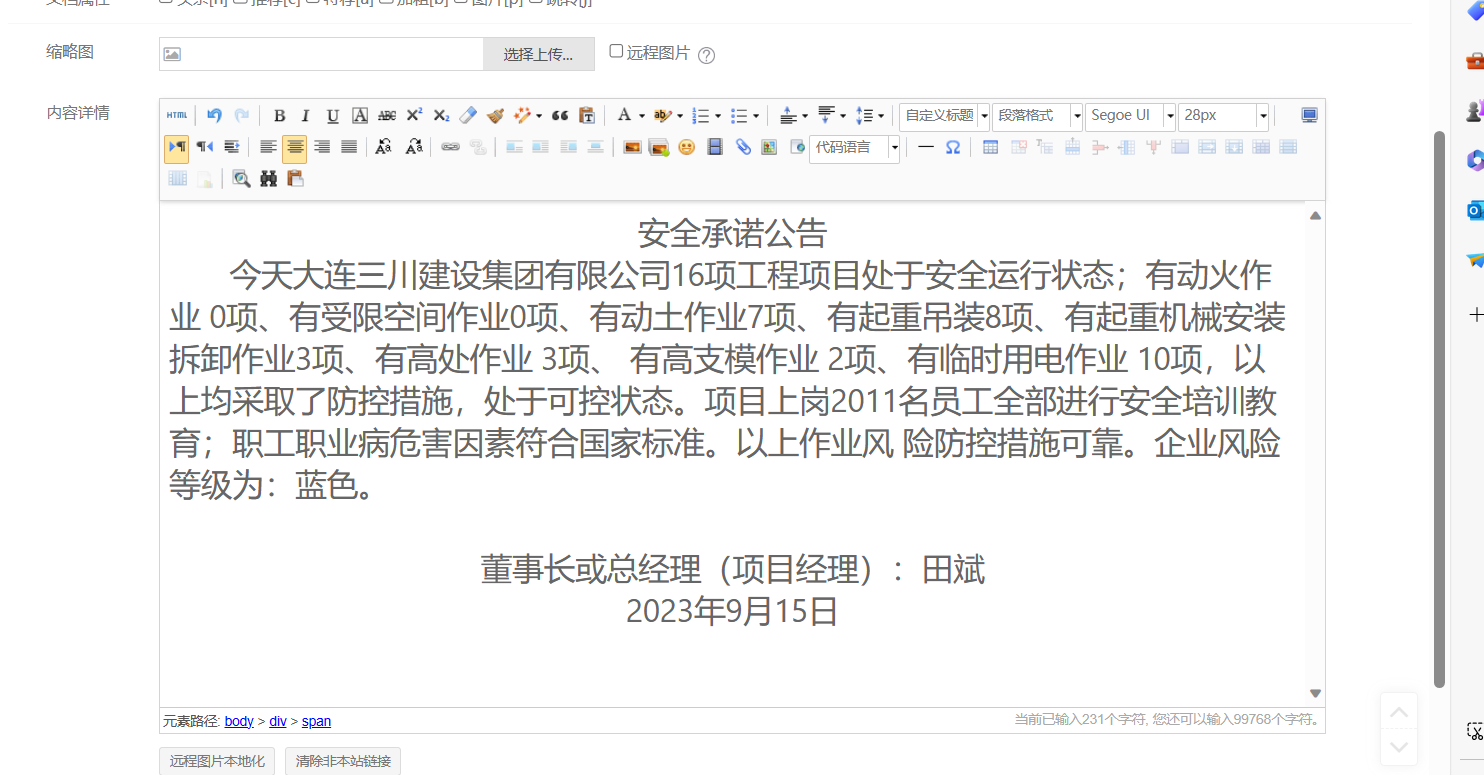
Task: Open the 自定义标题 dropdown
Action: [x=944, y=116]
